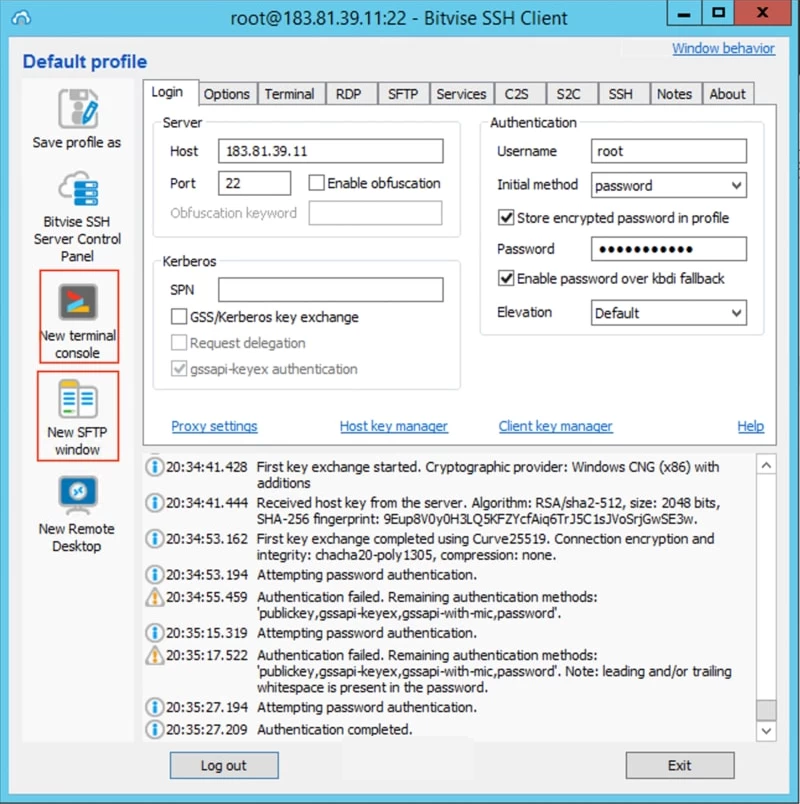The height and width of the screenshot is (804, 800).
Task: Check GSS/Kerberos key exchange
Action: coord(179,317)
